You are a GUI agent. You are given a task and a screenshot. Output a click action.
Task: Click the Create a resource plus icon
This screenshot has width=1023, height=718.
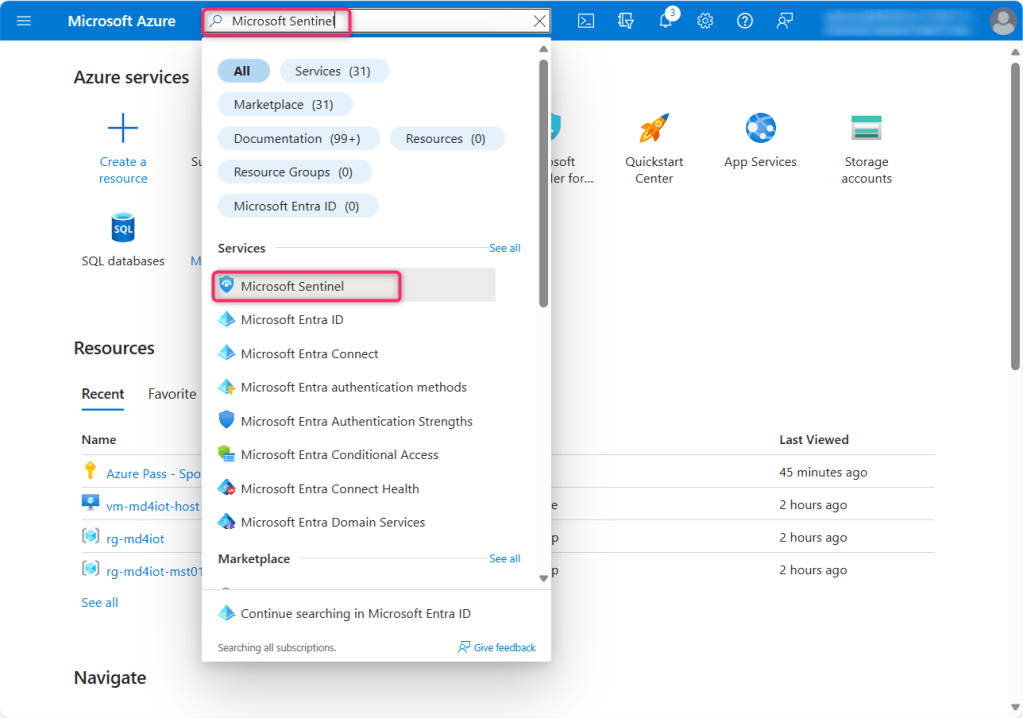[123, 129]
